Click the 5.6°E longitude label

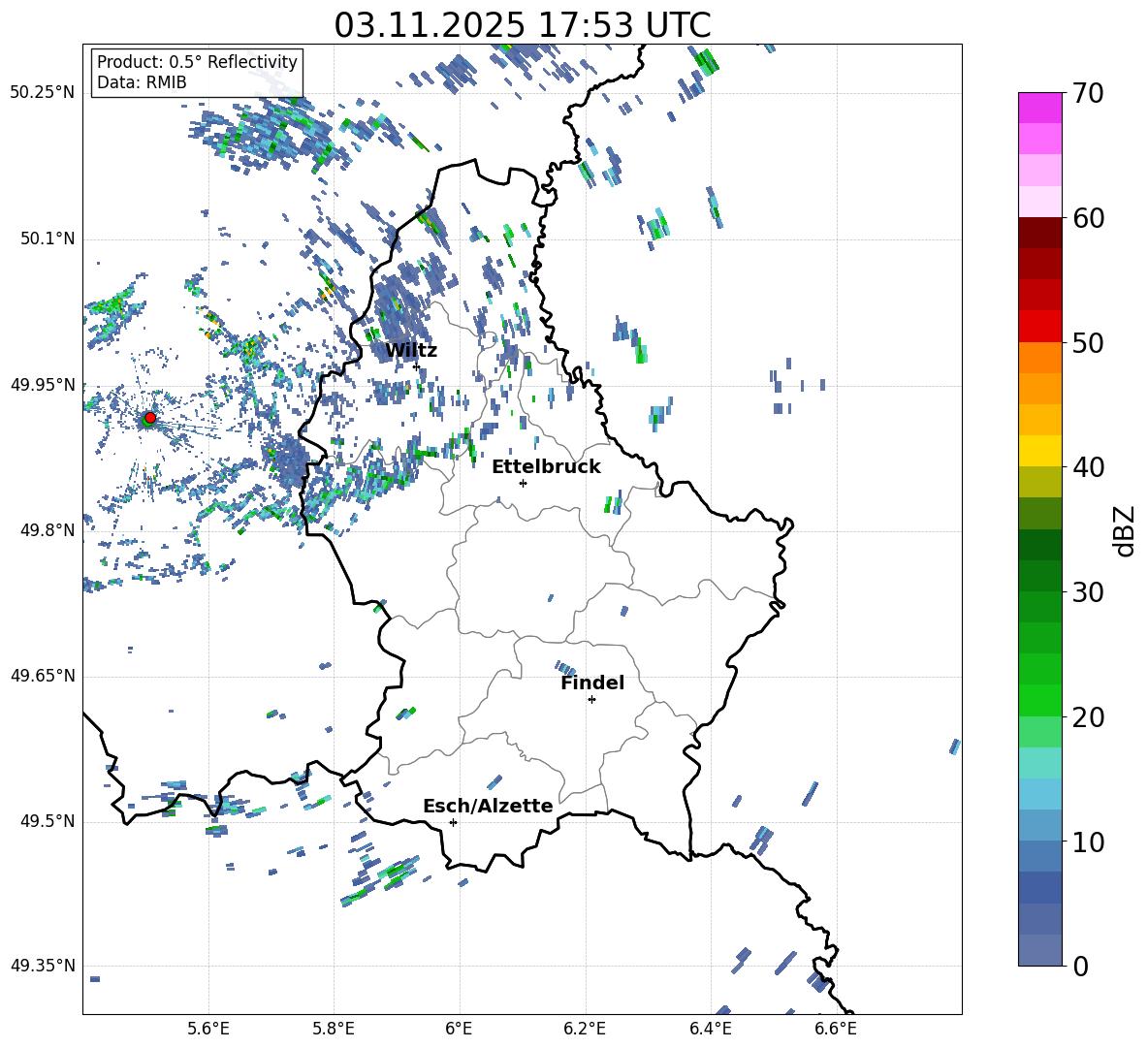(x=208, y=1029)
